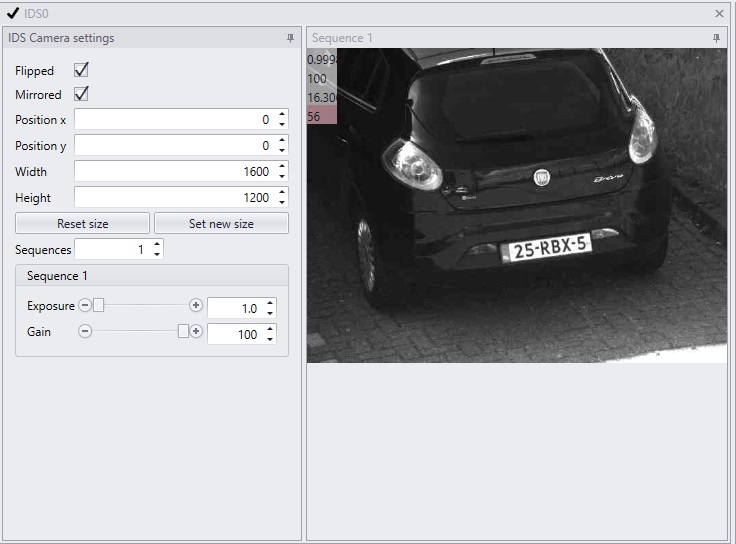Decrease Sequences count with down arrow

157,254
